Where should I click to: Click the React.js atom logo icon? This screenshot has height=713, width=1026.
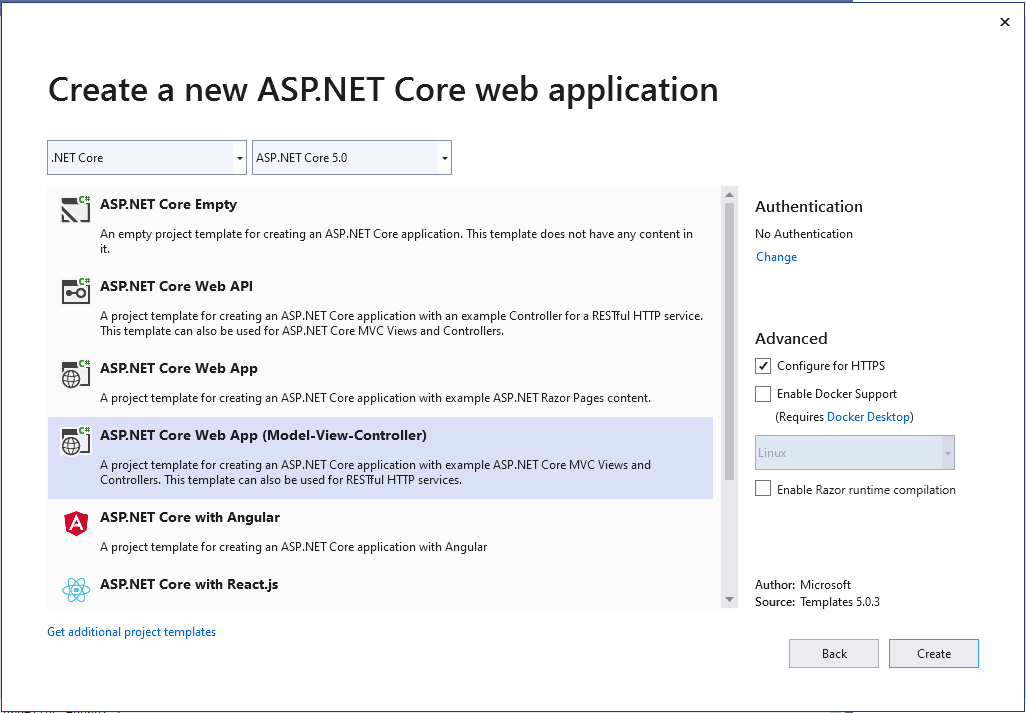(76, 590)
